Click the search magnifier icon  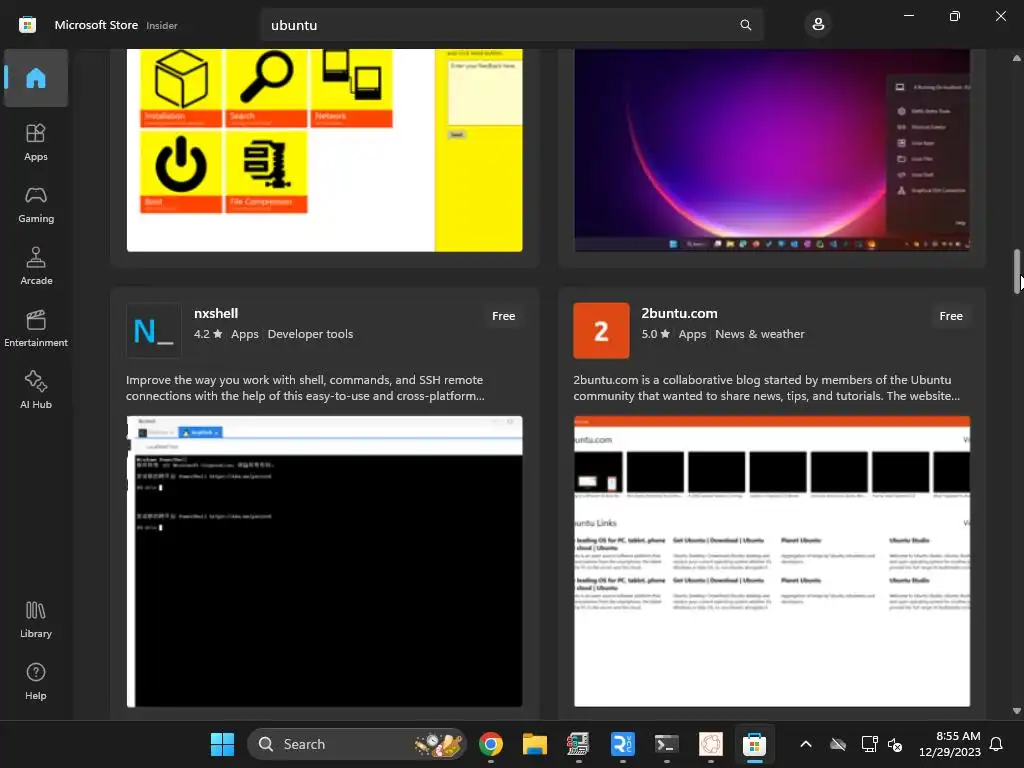(745, 25)
